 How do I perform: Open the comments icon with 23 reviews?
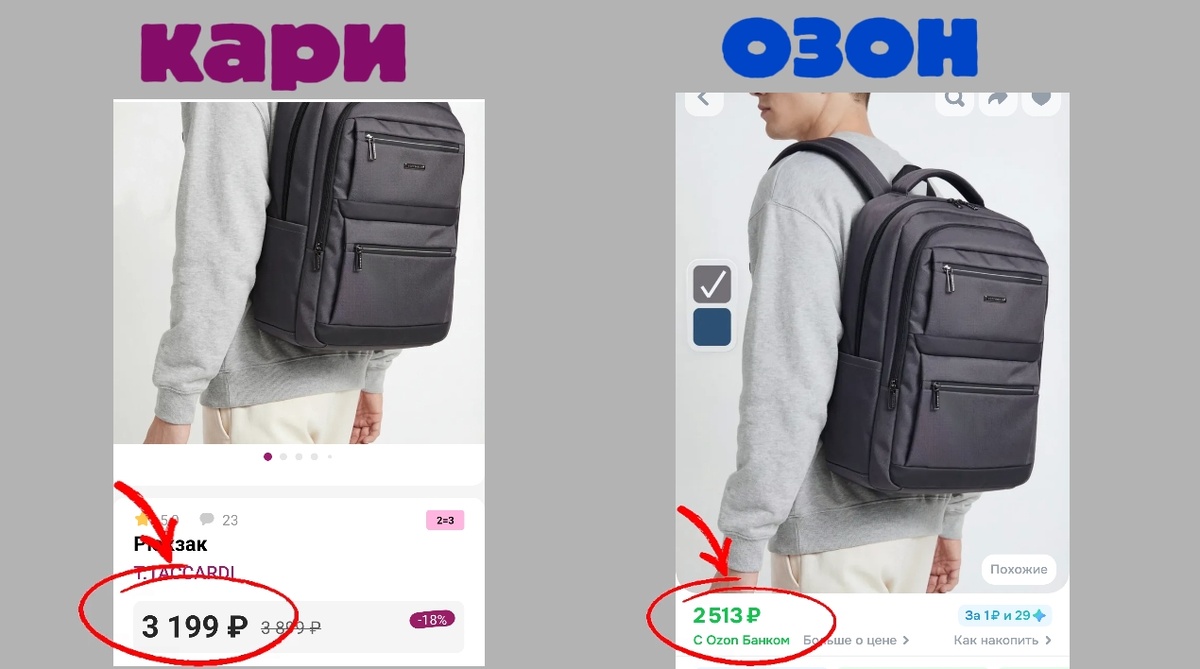point(207,519)
